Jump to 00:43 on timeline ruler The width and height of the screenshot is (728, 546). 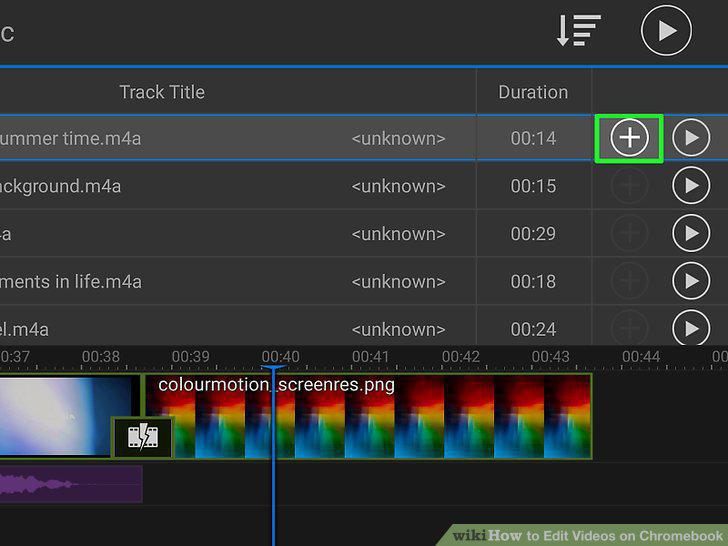(550, 357)
